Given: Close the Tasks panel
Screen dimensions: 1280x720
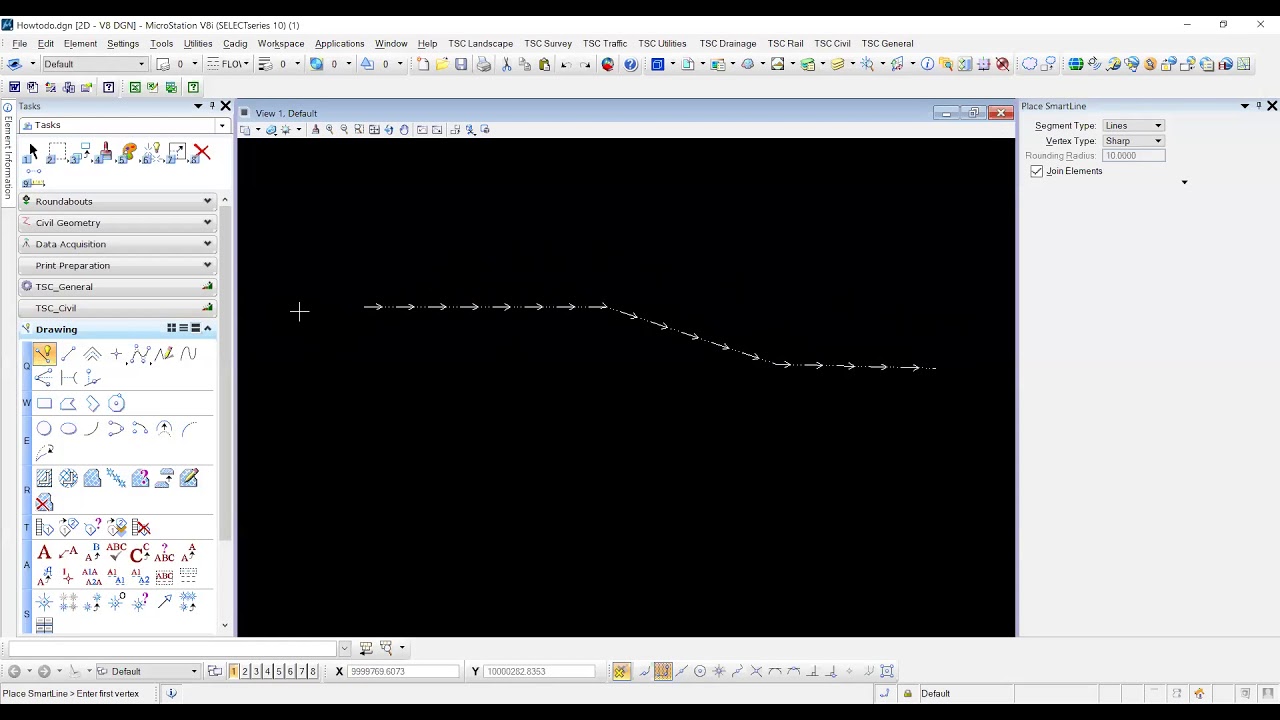Looking at the screenshot, I should point(225,106).
